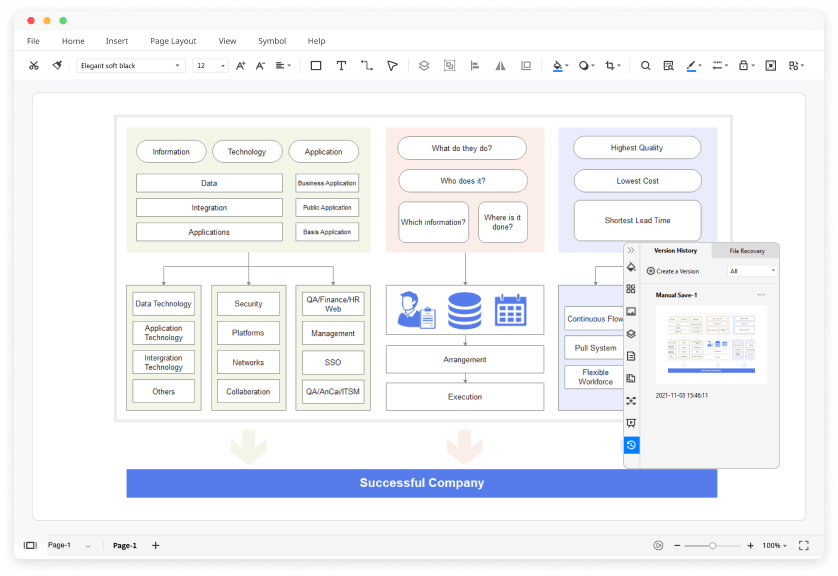This screenshot has width=838, height=576.
Task: Click the zoom in plus button
Action: [x=750, y=546]
